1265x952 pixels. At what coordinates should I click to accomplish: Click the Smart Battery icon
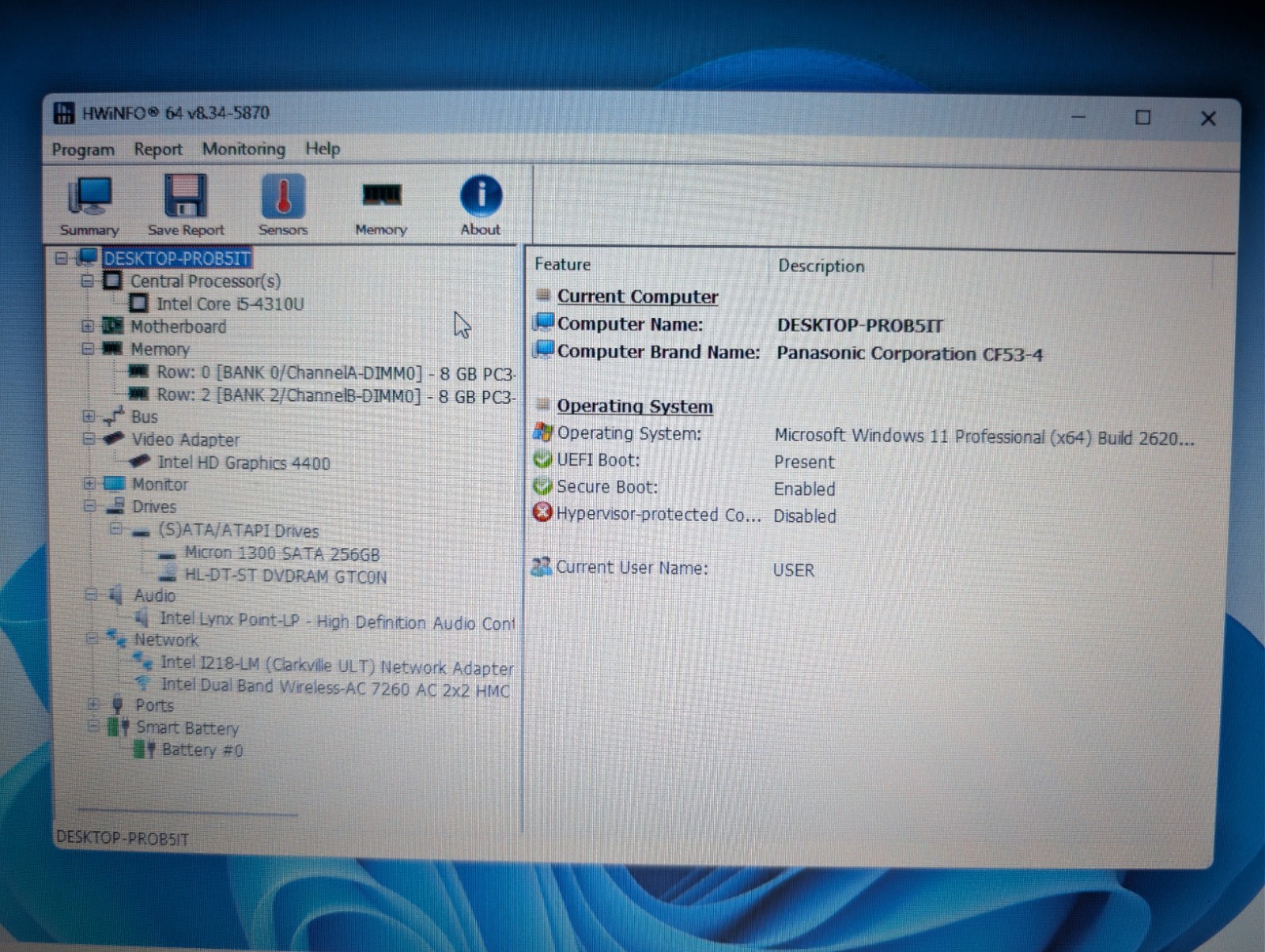point(119,726)
